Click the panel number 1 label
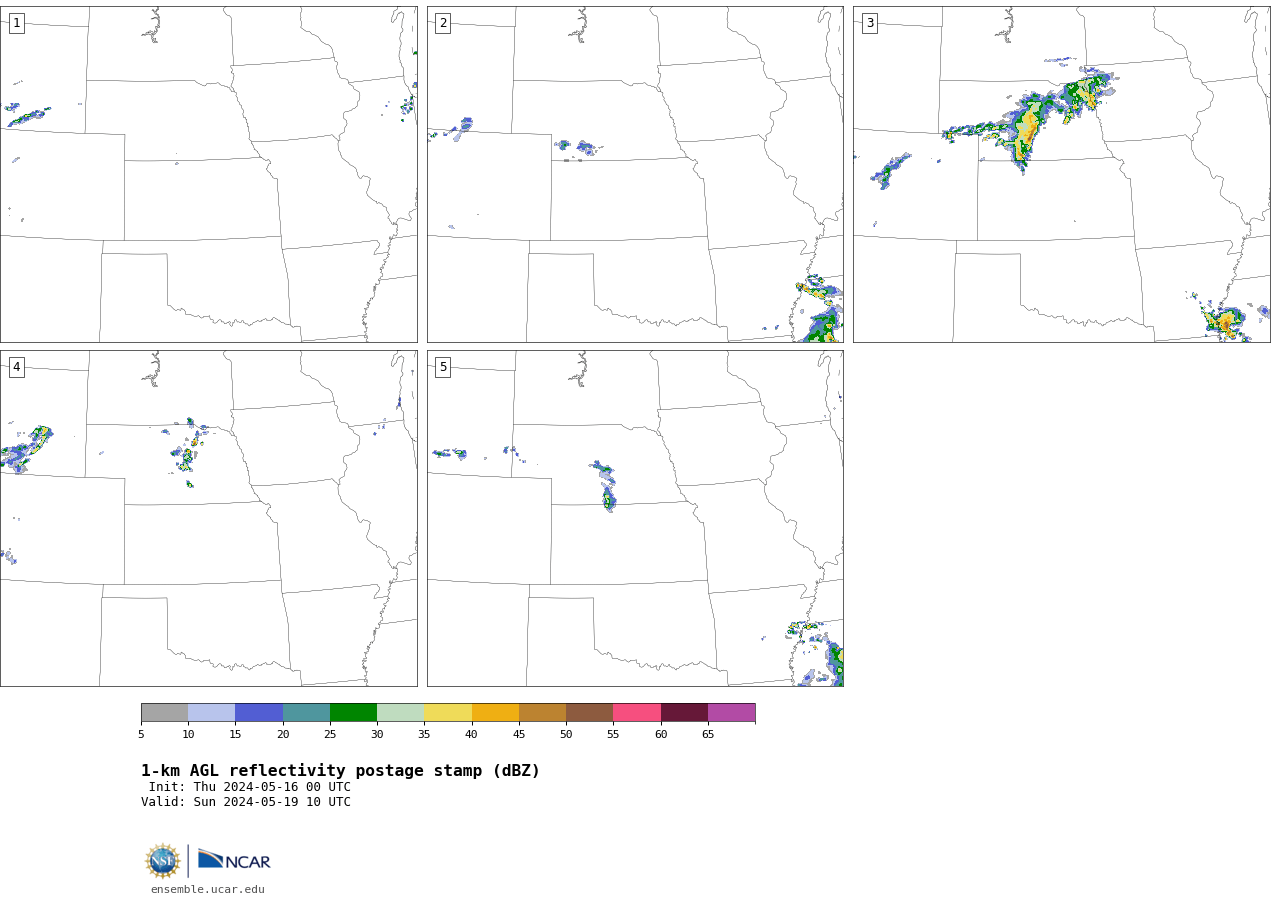The image size is (1280, 901). (x=17, y=23)
